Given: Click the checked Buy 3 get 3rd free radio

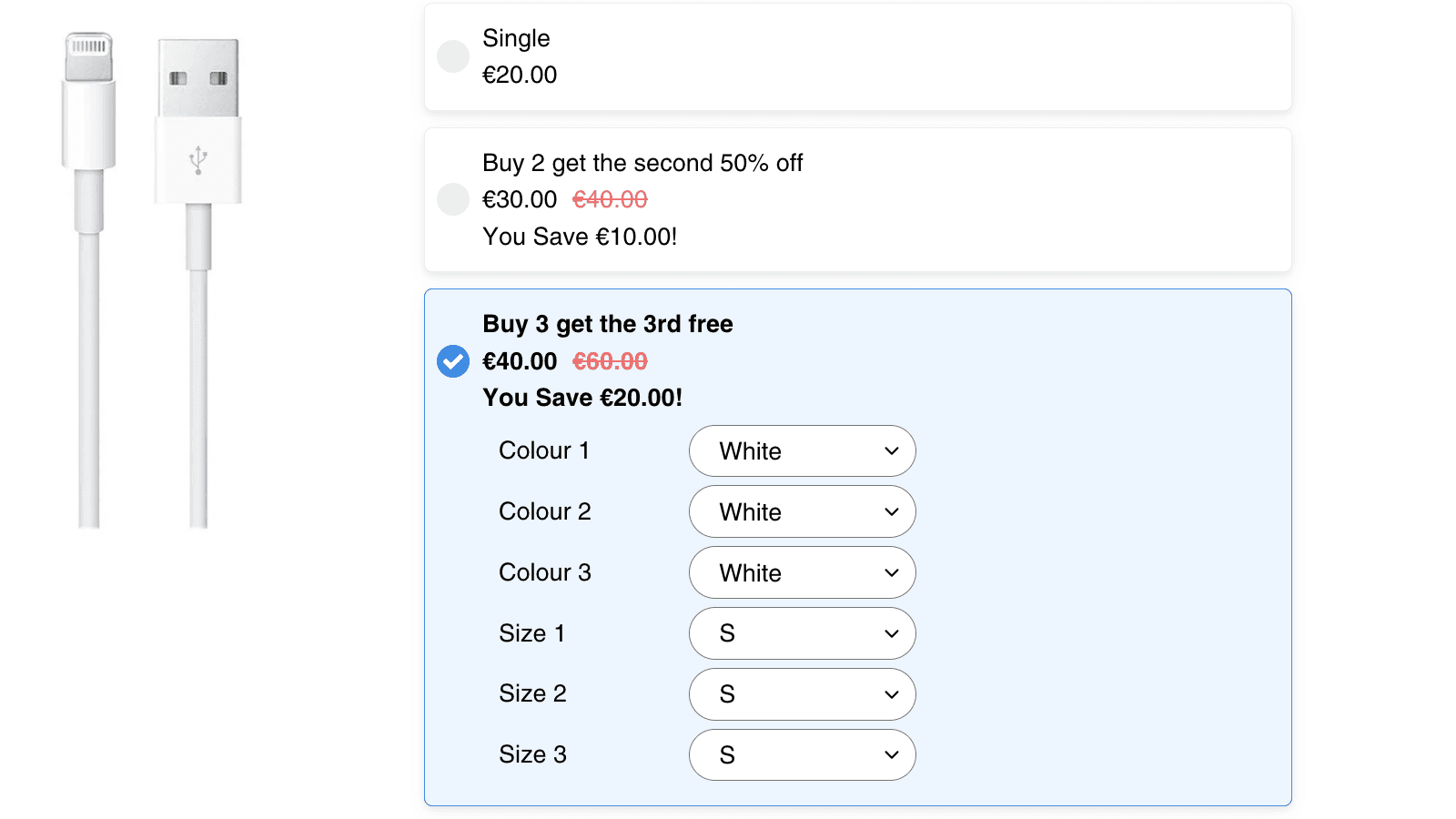Looking at the screenshot, I should 453,361.
